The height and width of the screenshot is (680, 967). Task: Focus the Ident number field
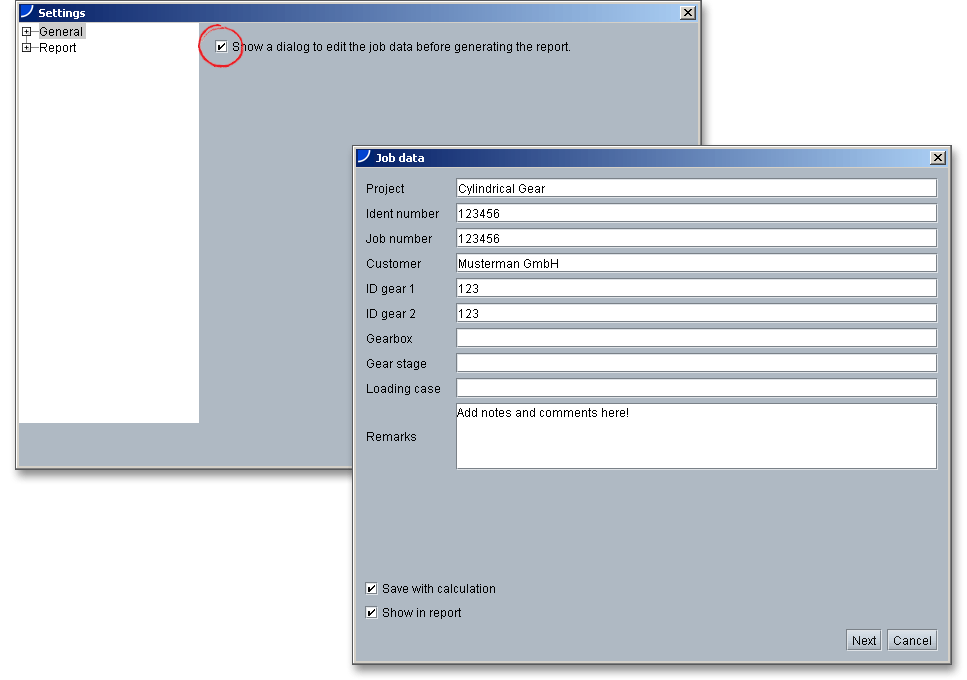point(696,213)
